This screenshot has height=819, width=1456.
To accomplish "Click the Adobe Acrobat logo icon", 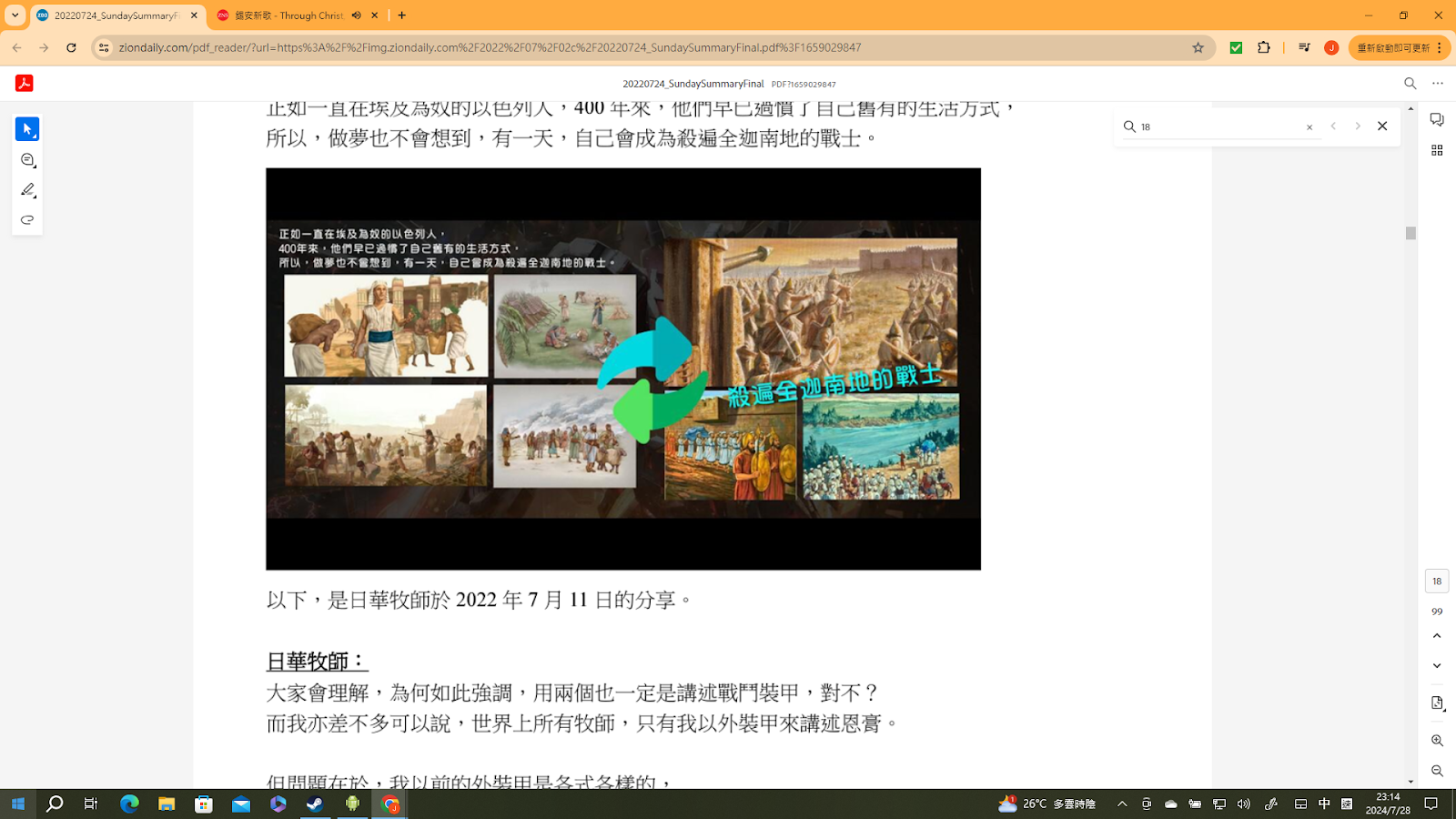I will (25, 83).
